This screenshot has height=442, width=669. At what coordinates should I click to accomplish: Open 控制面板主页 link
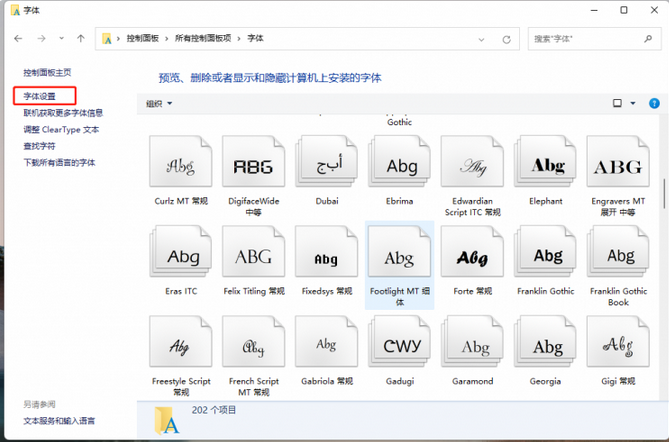[47, 73]
